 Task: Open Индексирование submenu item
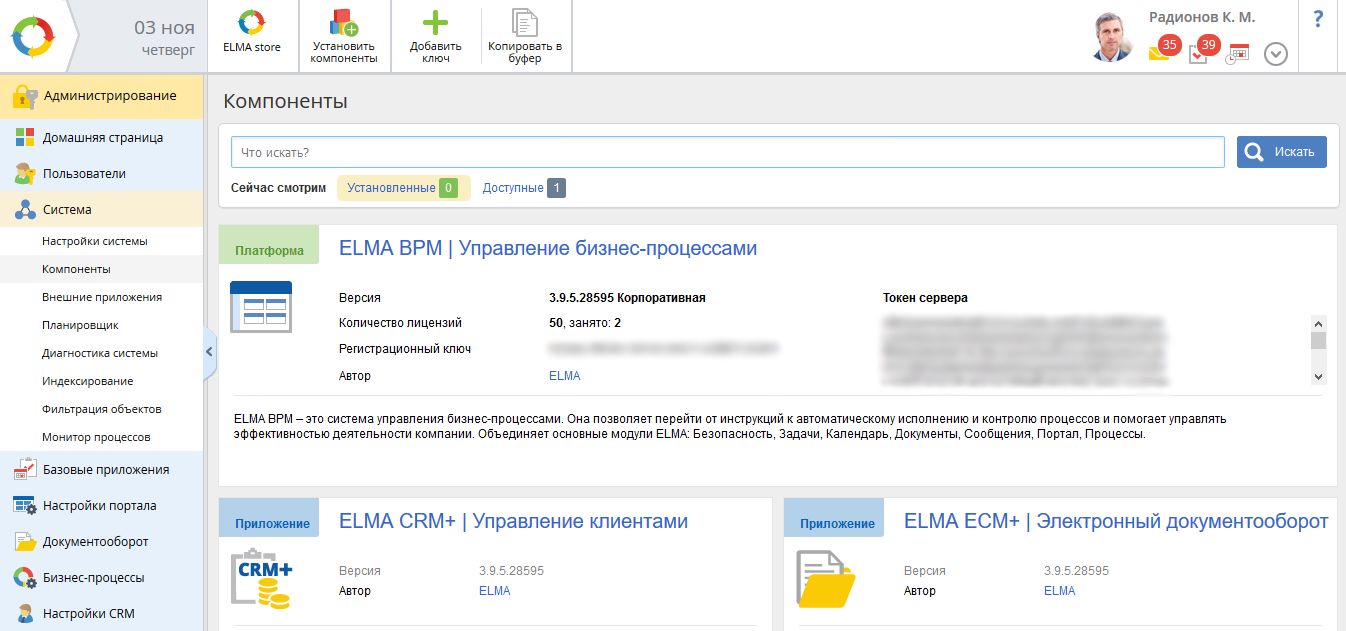88,381
